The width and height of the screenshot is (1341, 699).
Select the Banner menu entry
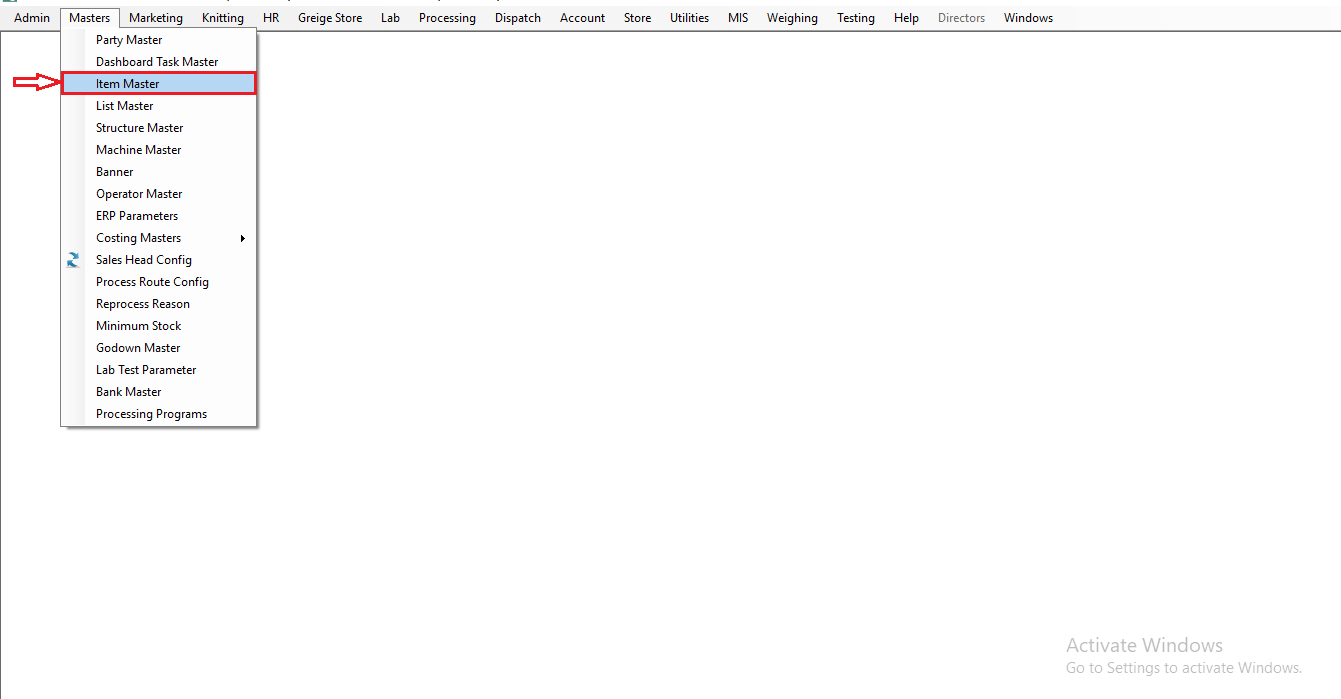(159, 172)
